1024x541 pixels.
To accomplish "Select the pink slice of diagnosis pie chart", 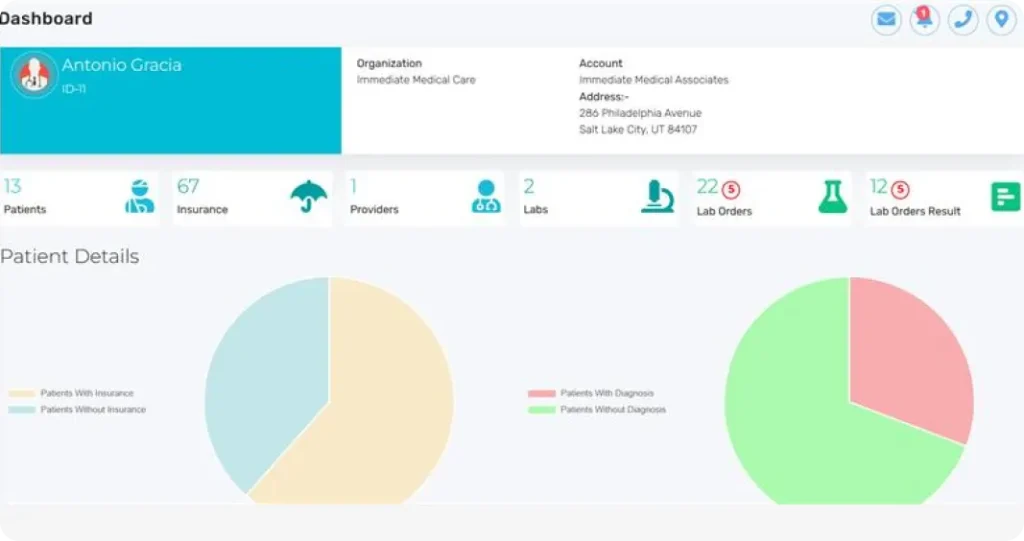I will click(908, 350).
